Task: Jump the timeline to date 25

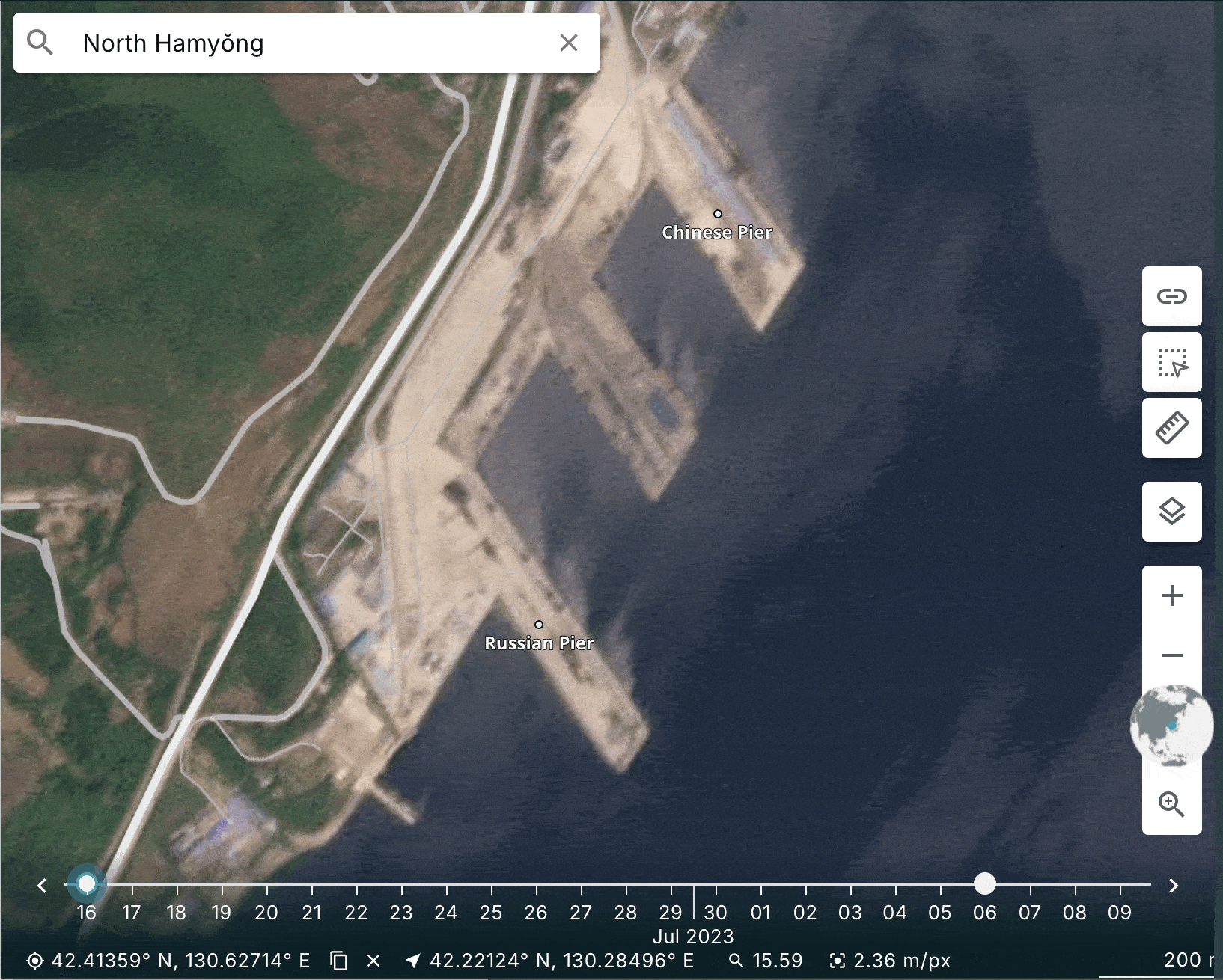Action: click(491, 912)
